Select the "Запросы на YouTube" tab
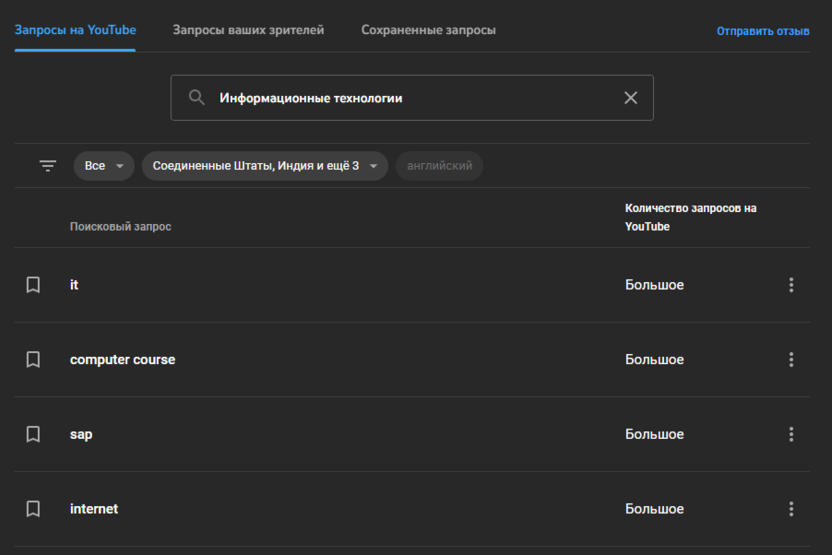 coord(75,30)
